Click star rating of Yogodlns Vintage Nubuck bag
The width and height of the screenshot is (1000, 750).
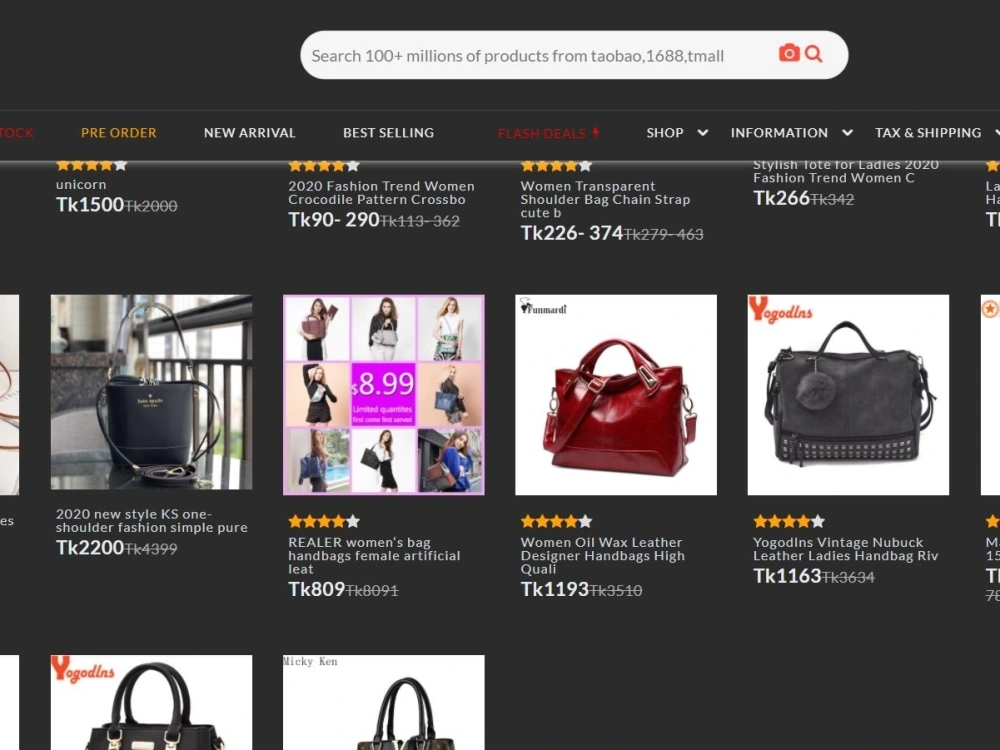tap(789, 522)
